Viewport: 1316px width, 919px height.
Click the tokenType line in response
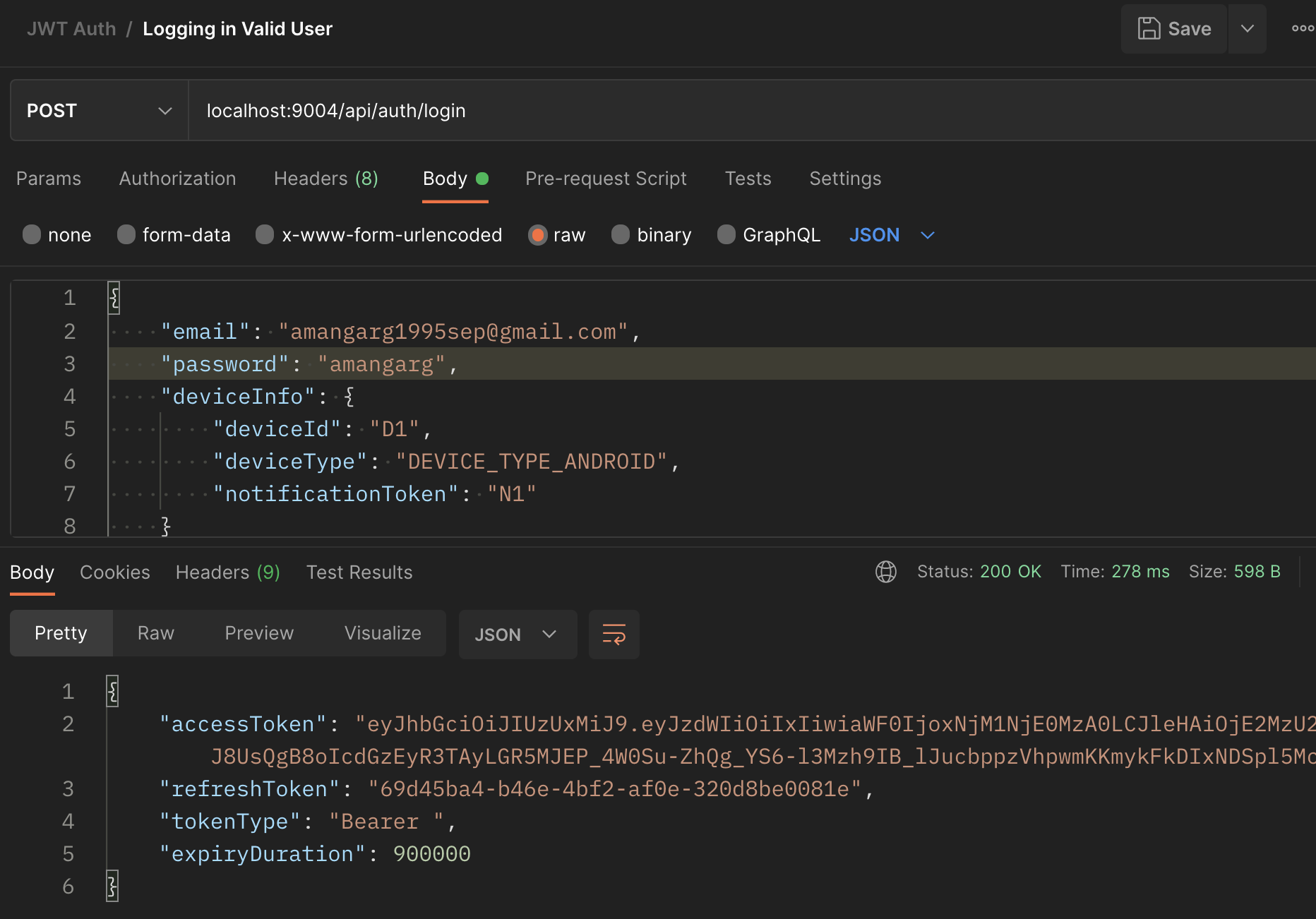pyautogui.click(x=307, y=822)
